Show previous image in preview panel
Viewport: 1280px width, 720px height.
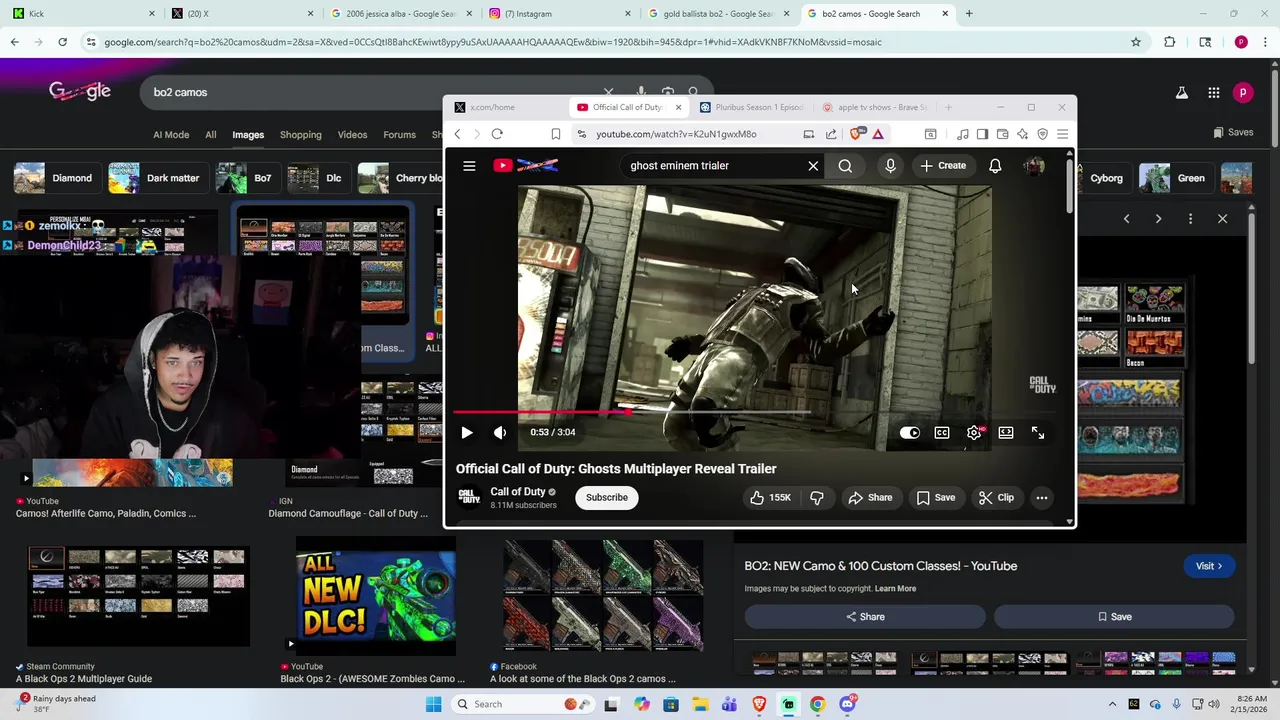pos(1126,218)
